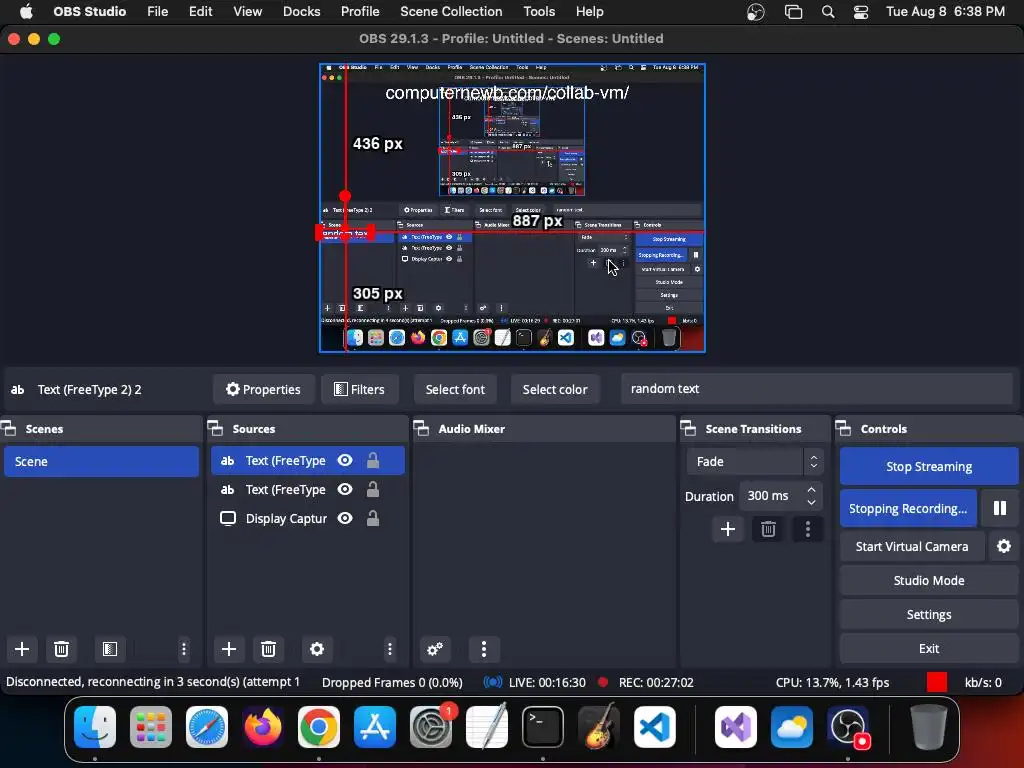This screenshot has height=768, width=1024.
Task: Open scene filters icon in Scenes dock
Action: [110, 648]
